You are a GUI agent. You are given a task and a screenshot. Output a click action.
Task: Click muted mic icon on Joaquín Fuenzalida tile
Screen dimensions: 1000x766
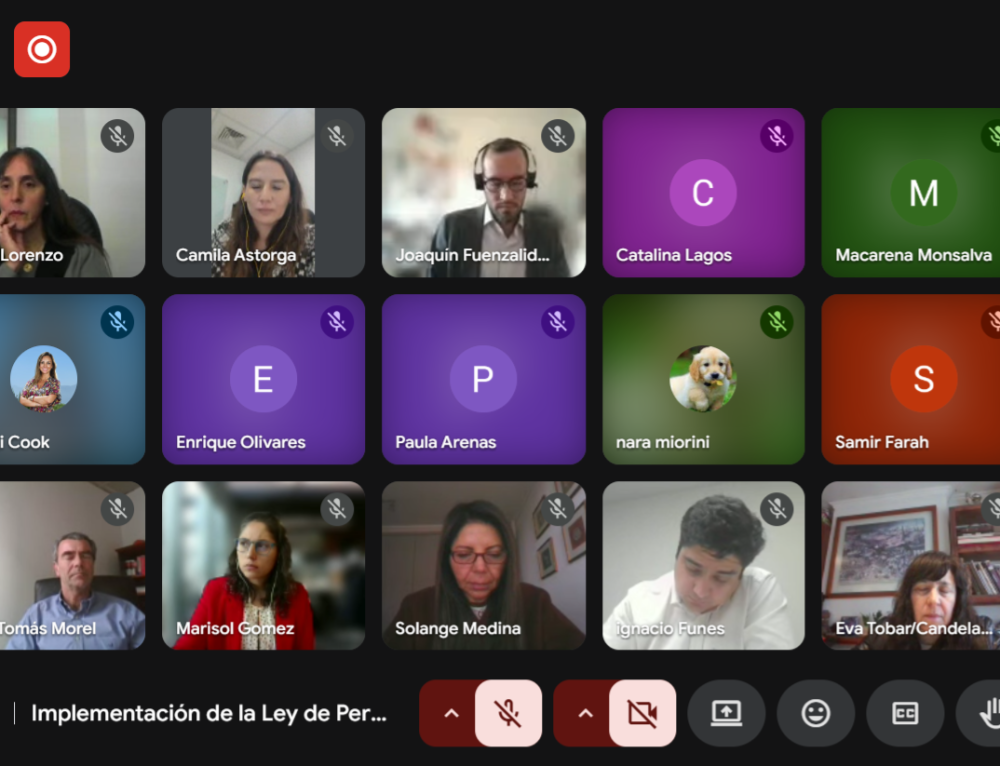point(557,135)
